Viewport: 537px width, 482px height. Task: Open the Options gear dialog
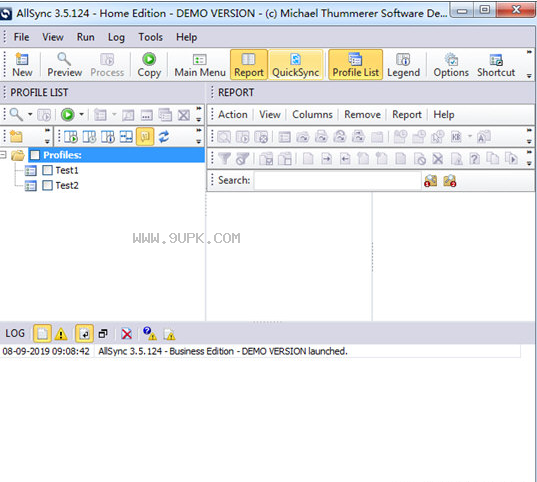(x=451, y=65)
